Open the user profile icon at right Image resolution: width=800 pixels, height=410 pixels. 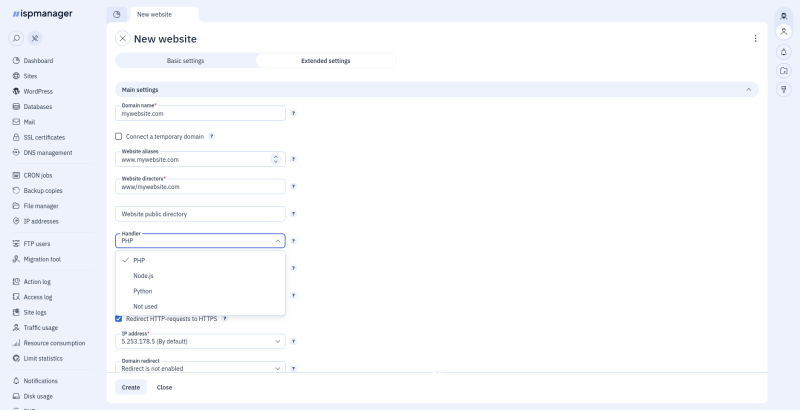coord(784,32)
